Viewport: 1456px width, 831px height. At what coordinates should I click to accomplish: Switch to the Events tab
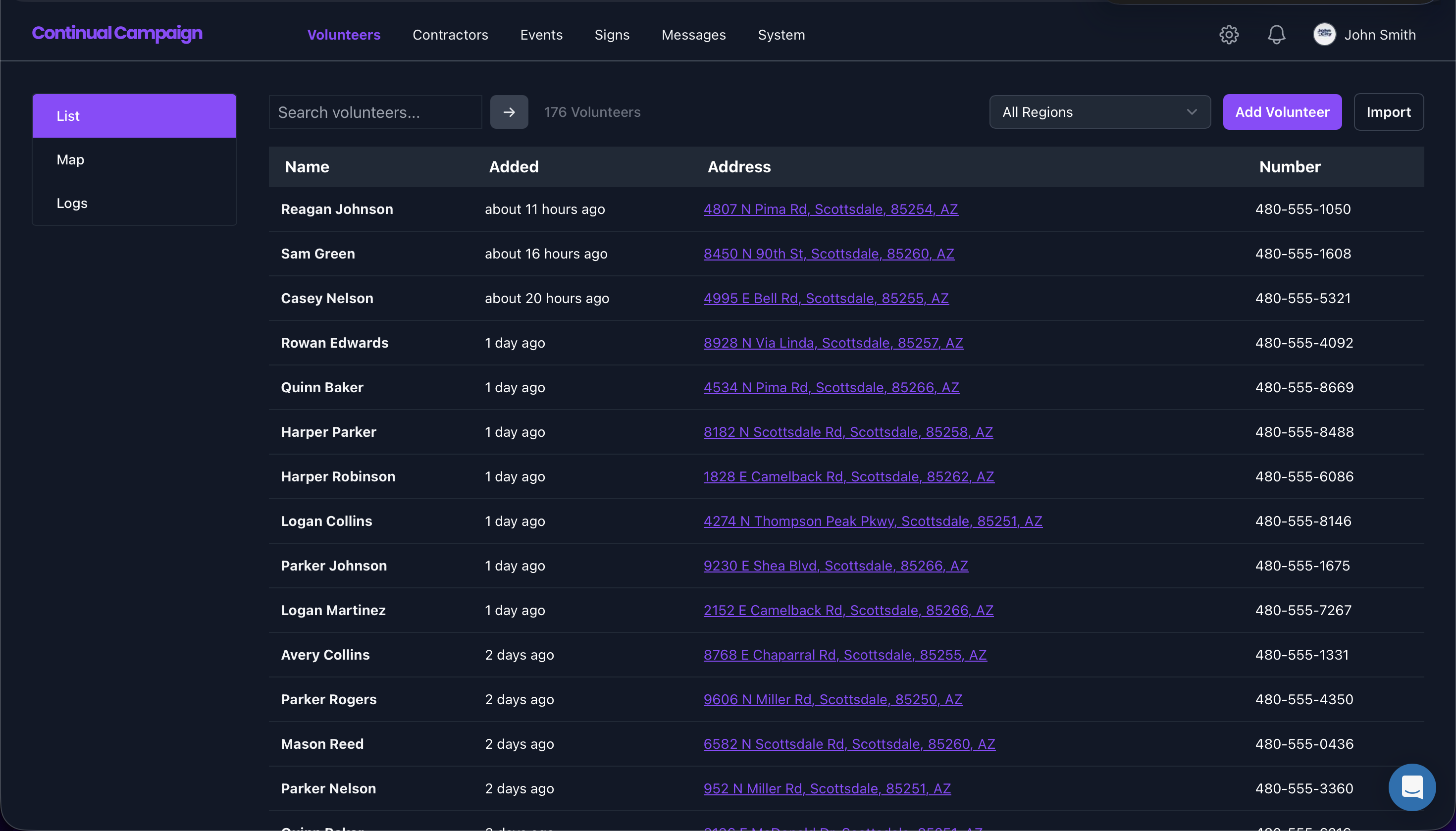pyautogui.click(x=541, y=35)
